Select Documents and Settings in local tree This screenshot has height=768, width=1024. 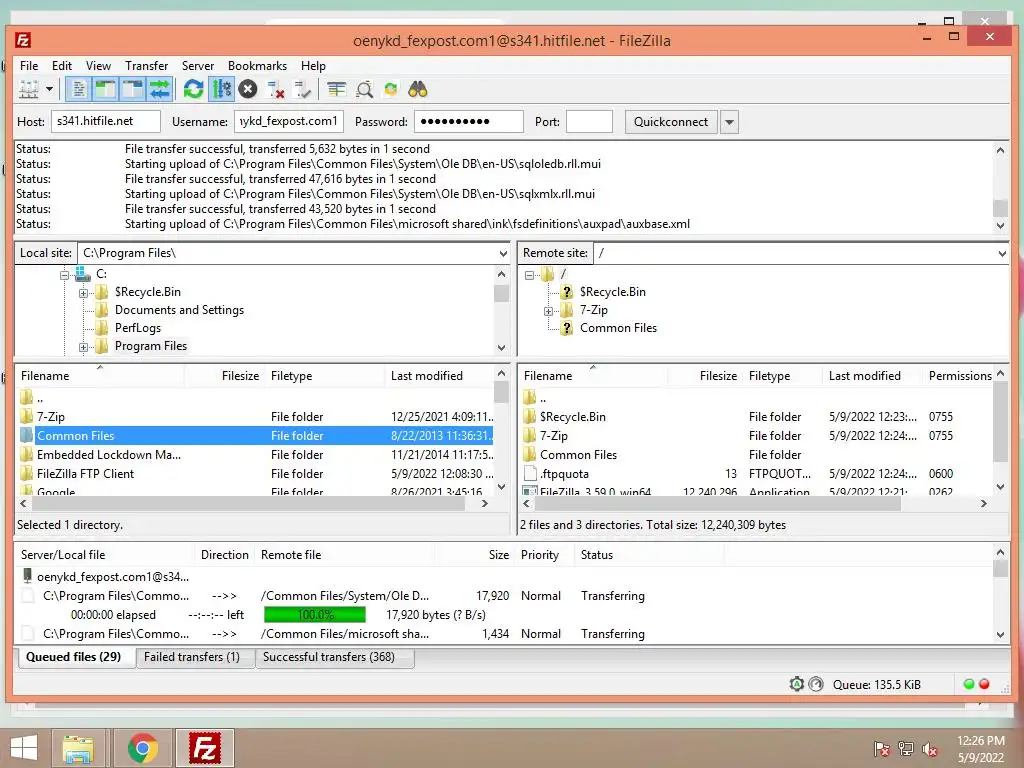click(x=179, y=310)
